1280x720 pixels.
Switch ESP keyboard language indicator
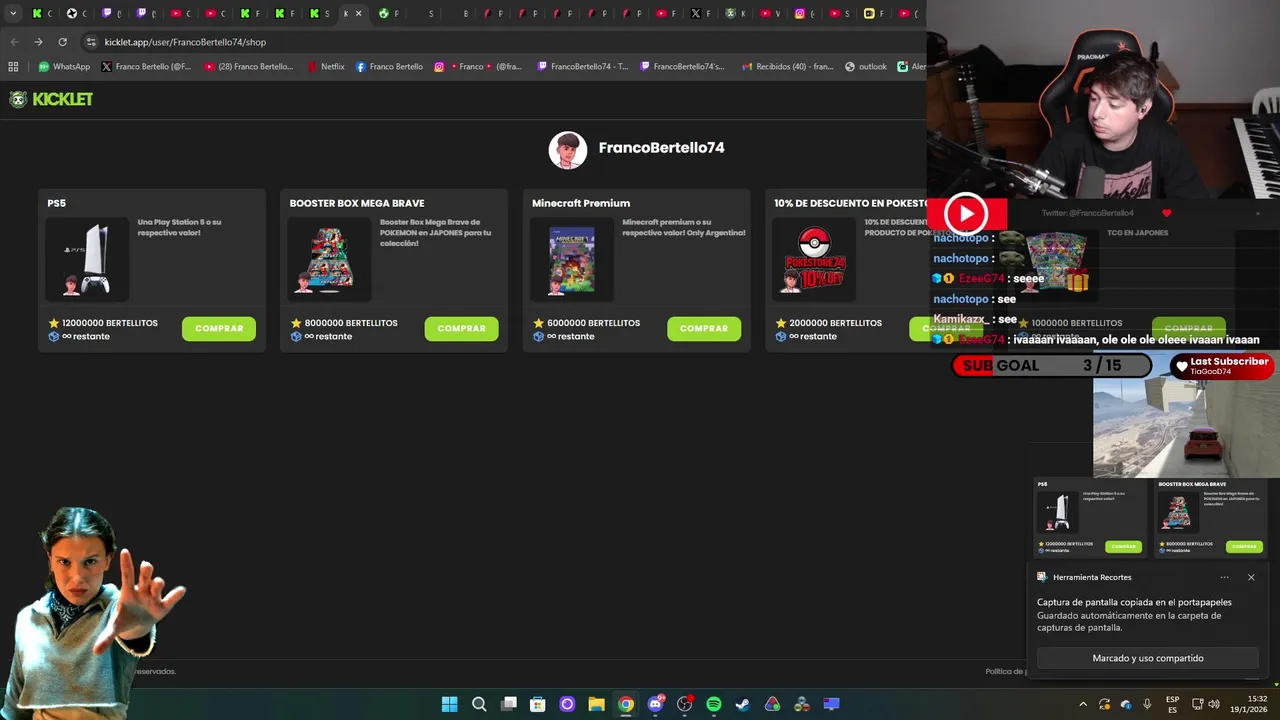tap(1172, 704)
